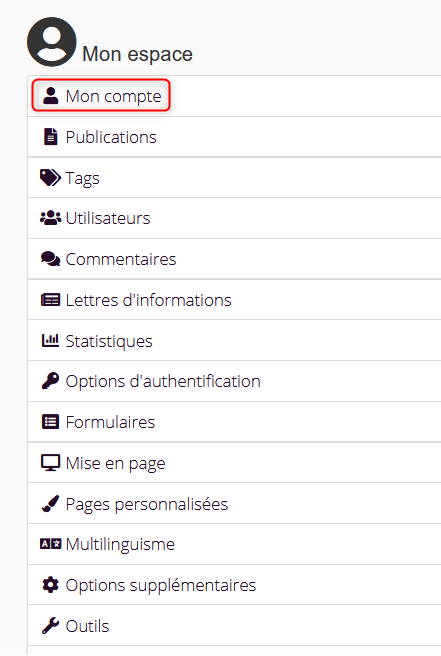The width and height of the screenshot is (441, 656).
Task: Click the wrench icon beside Outils
Action: click(50, 626)
